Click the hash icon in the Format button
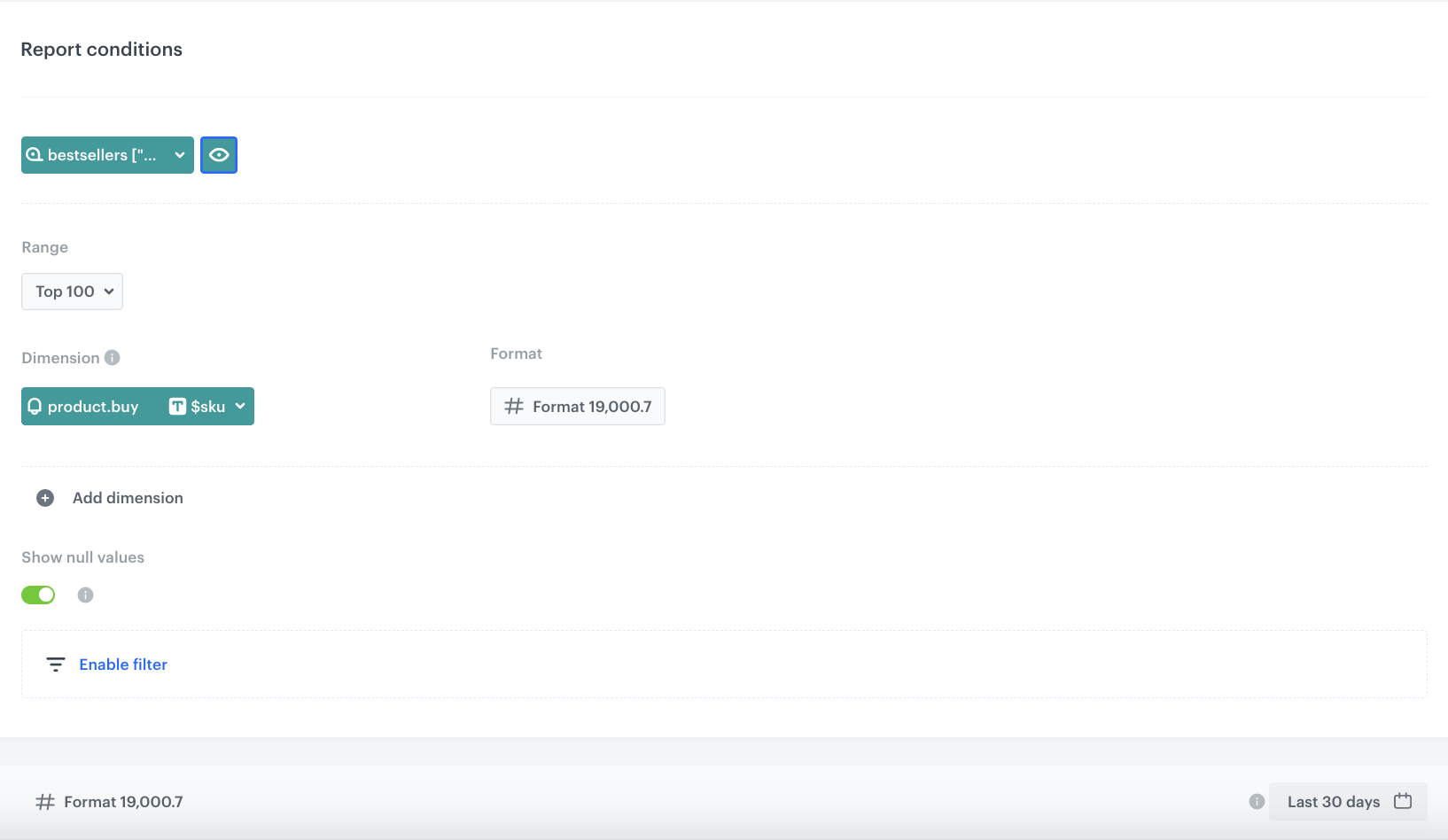 pyautogui.click(x=512, y=406)
